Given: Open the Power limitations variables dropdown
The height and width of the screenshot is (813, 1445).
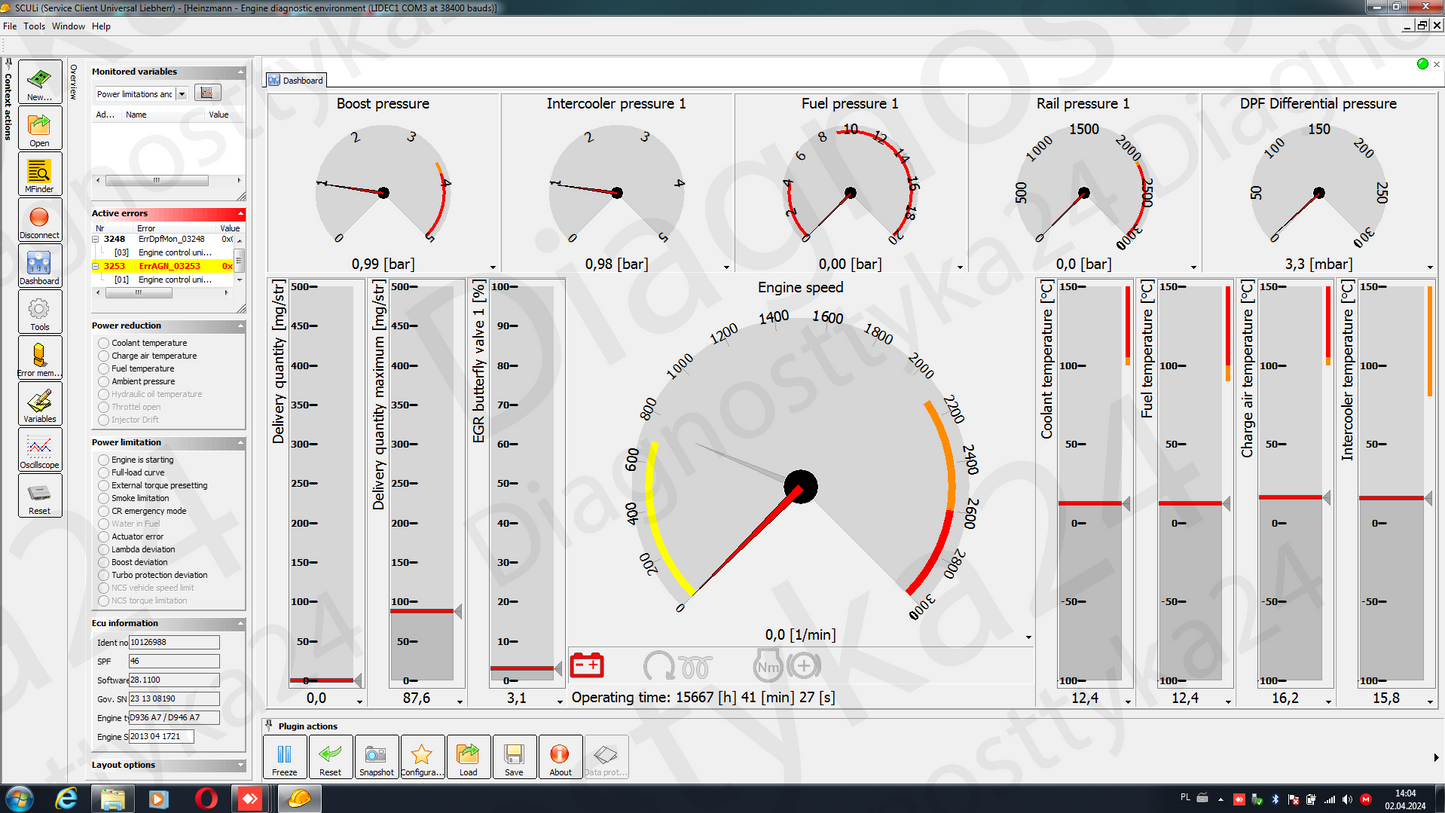Looking at the screenshot, I should click(x=181, y=94).
